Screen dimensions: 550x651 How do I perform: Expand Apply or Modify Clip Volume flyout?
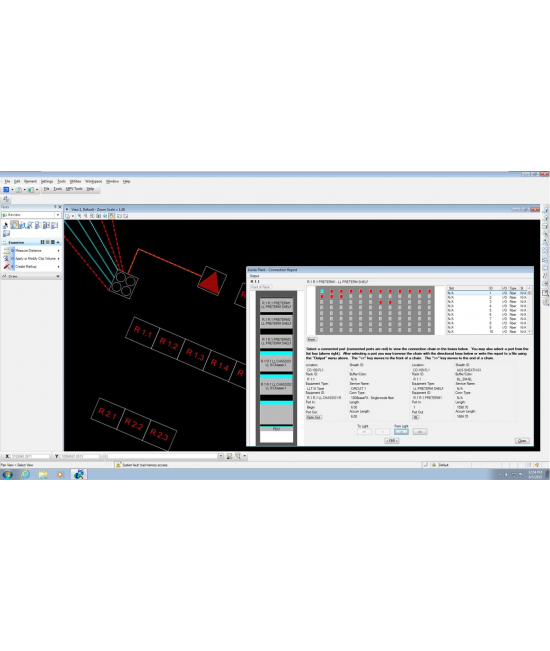tap(59, 259)
